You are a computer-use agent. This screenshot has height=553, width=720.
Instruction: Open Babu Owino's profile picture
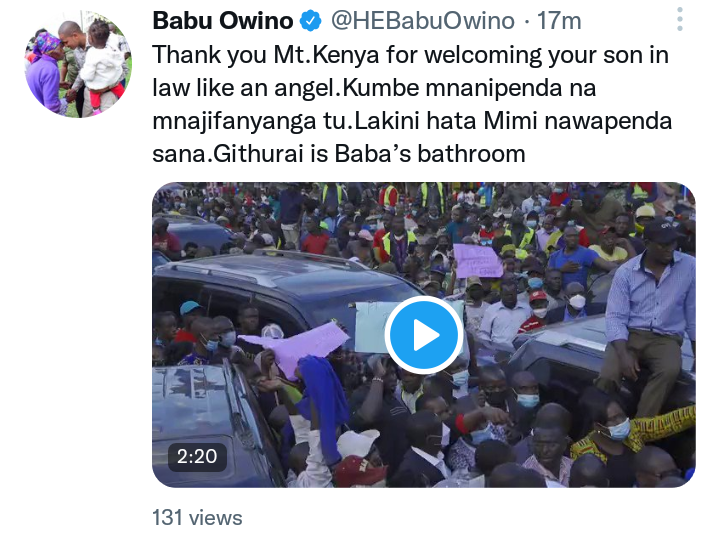coord(78,64)
